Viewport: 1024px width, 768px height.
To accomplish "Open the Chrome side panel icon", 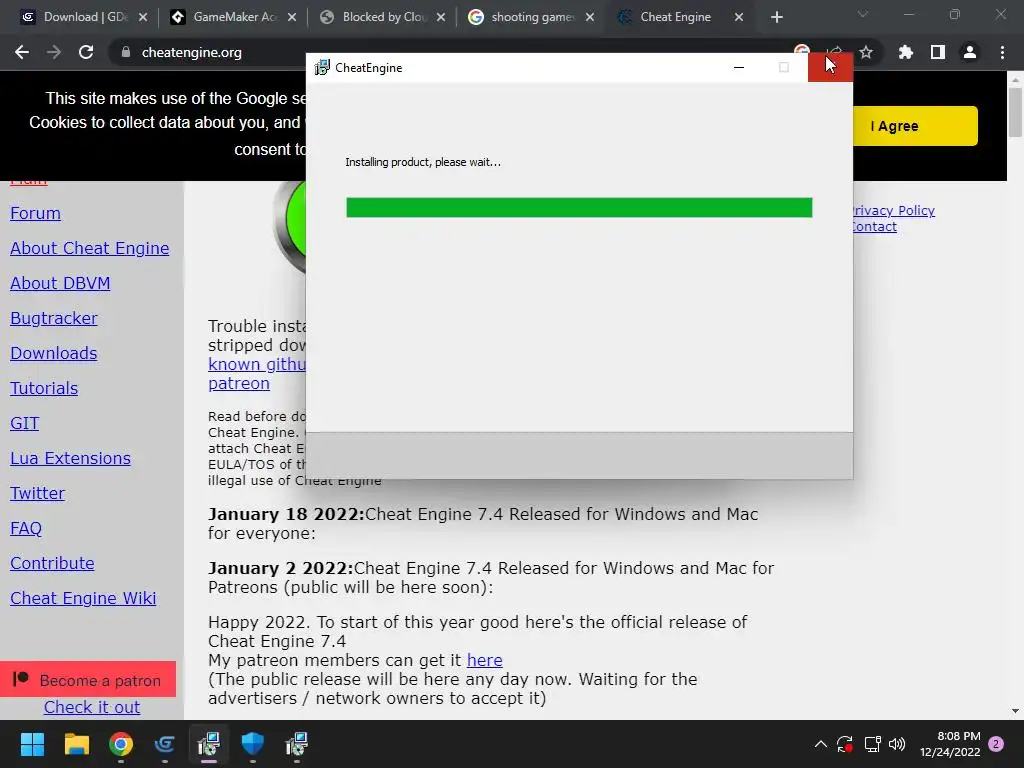I will point(938,52).
